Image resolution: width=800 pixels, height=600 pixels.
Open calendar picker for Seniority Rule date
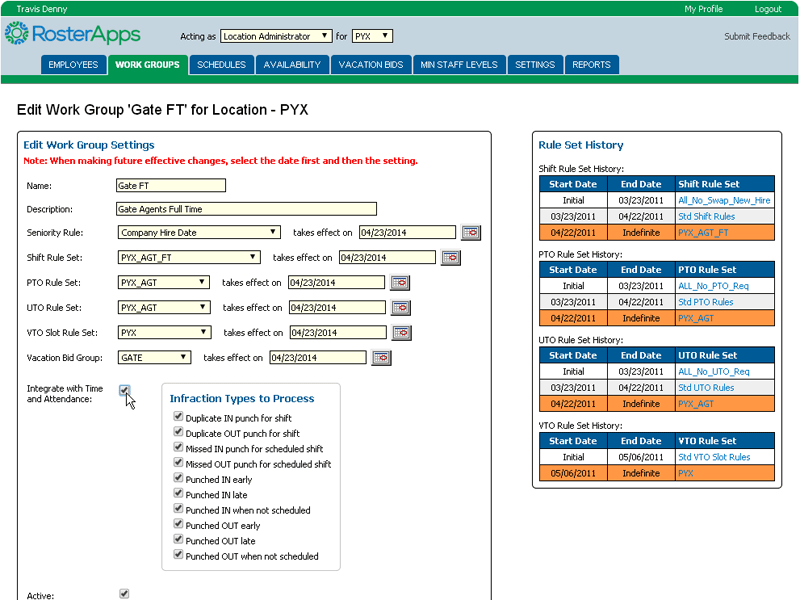point(470,233)
